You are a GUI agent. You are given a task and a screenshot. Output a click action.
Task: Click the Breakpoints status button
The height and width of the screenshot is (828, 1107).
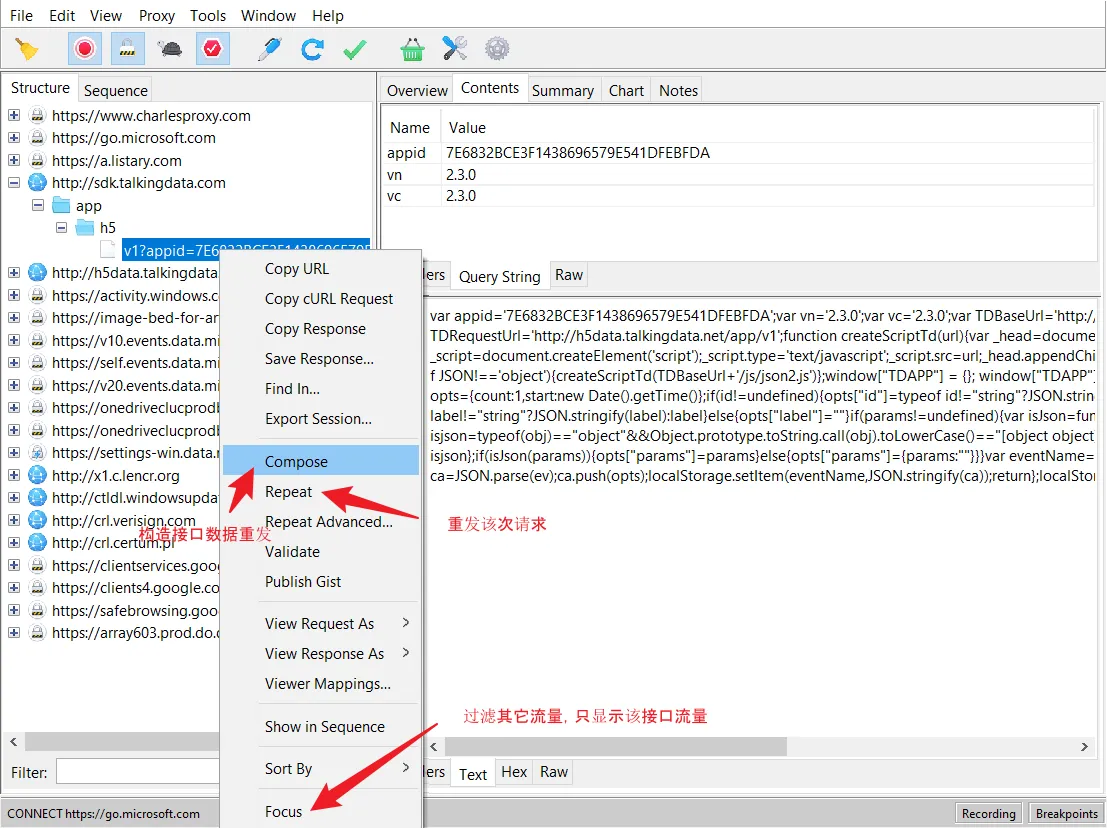[x=1066, y=813]
